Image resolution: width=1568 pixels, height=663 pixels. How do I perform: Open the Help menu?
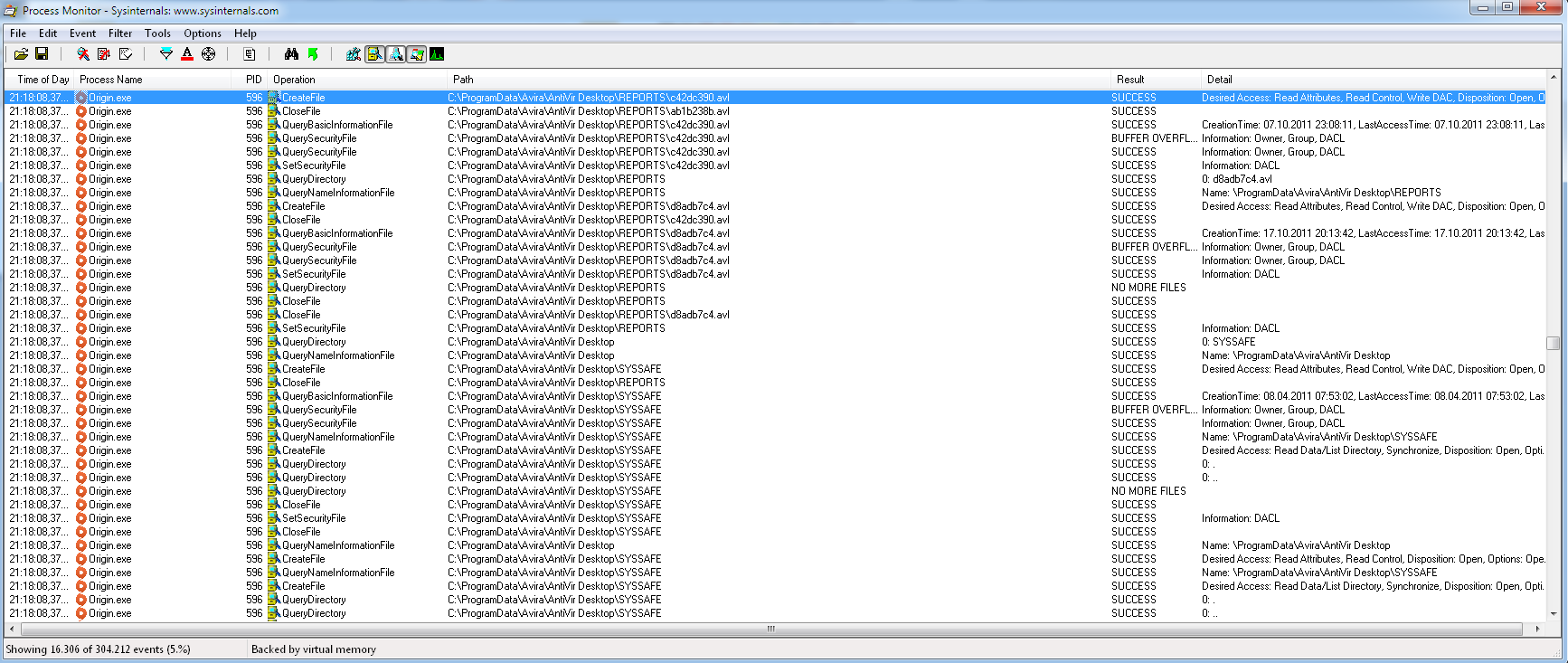pos(245,33)
